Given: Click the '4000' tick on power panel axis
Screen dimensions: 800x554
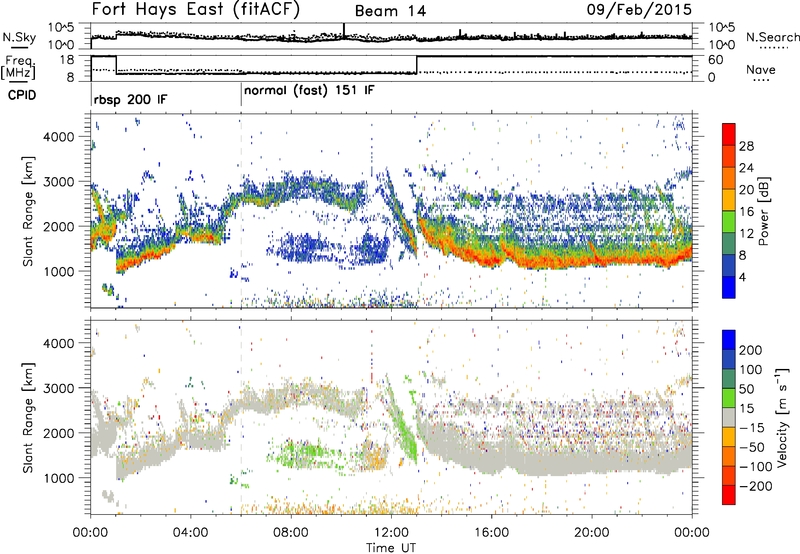Looking at the screenshot, I should point(58,137).
